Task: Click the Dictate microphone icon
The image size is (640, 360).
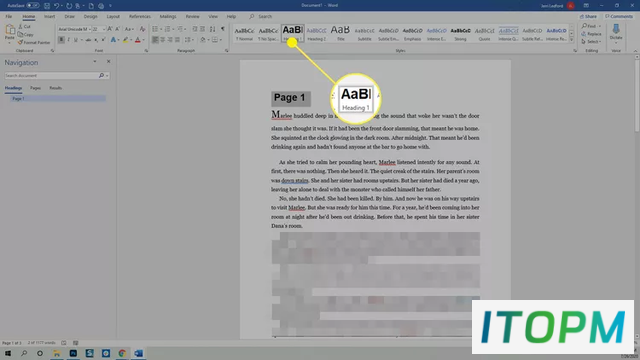Action: point(616,31)
